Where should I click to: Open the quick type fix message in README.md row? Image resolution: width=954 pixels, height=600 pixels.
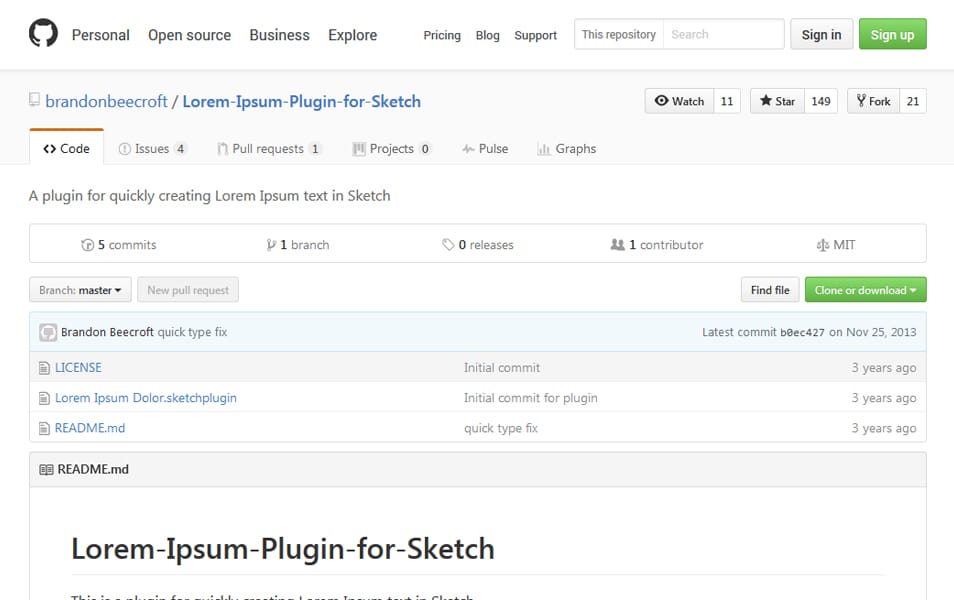click(x=501, y=428)
